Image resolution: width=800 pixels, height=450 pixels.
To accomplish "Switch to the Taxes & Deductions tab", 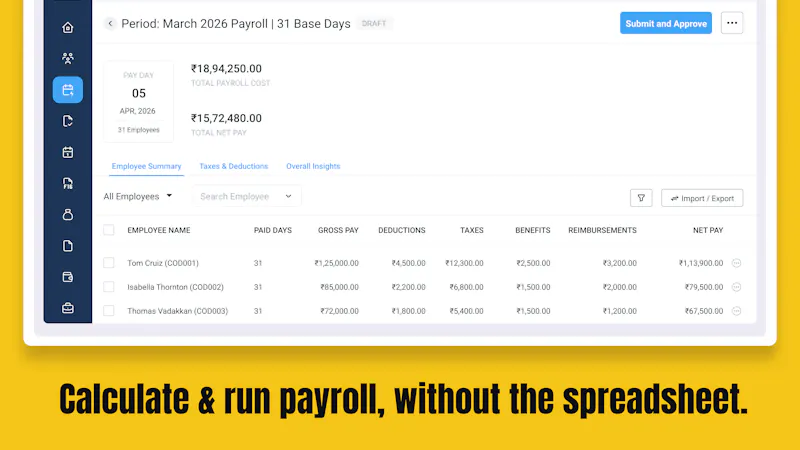I will [234, 166].
